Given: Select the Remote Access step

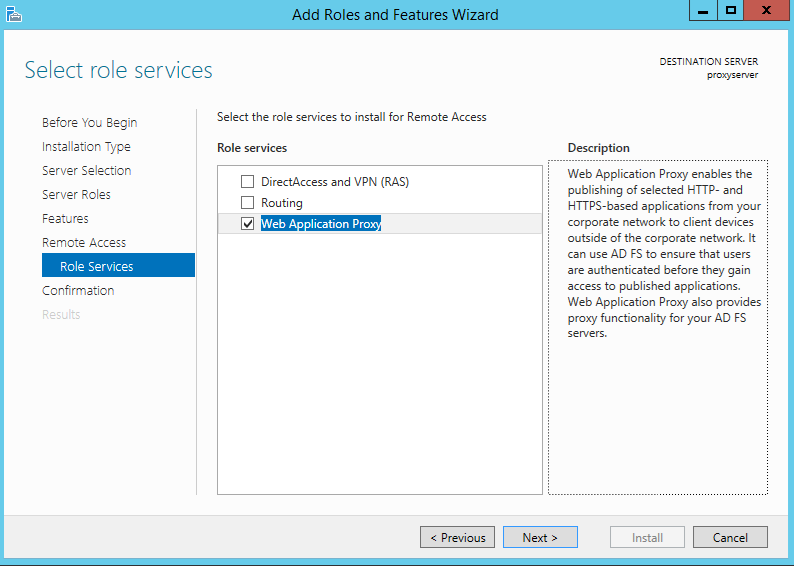Looking at the screenshot, I should (84, 242).
